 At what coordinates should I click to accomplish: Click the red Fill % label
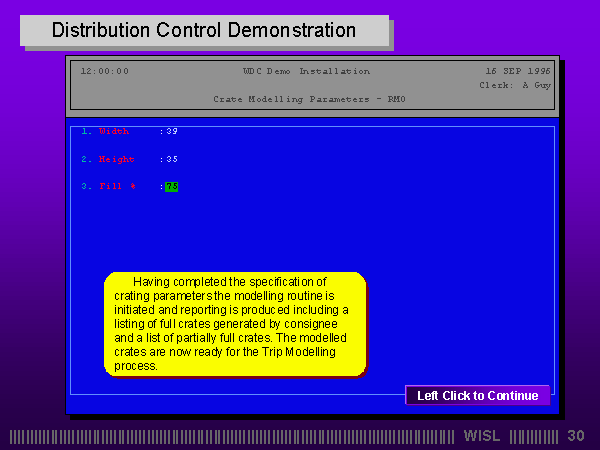pos(117,186)
